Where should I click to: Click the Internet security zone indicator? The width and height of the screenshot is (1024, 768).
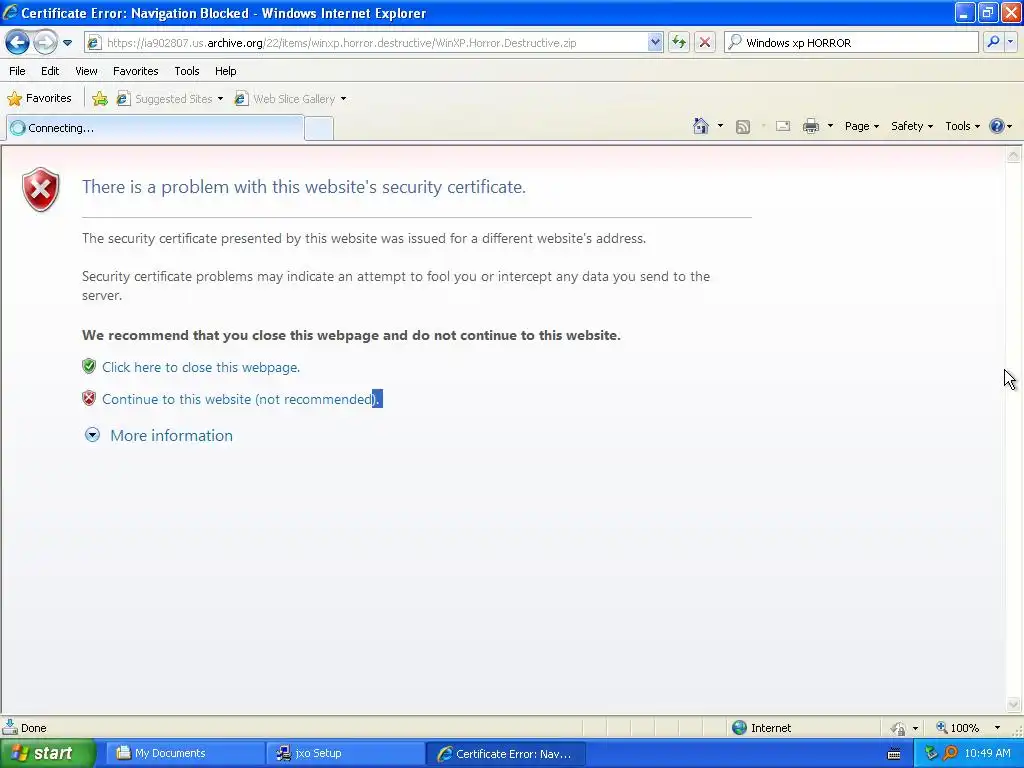(761, 728)
